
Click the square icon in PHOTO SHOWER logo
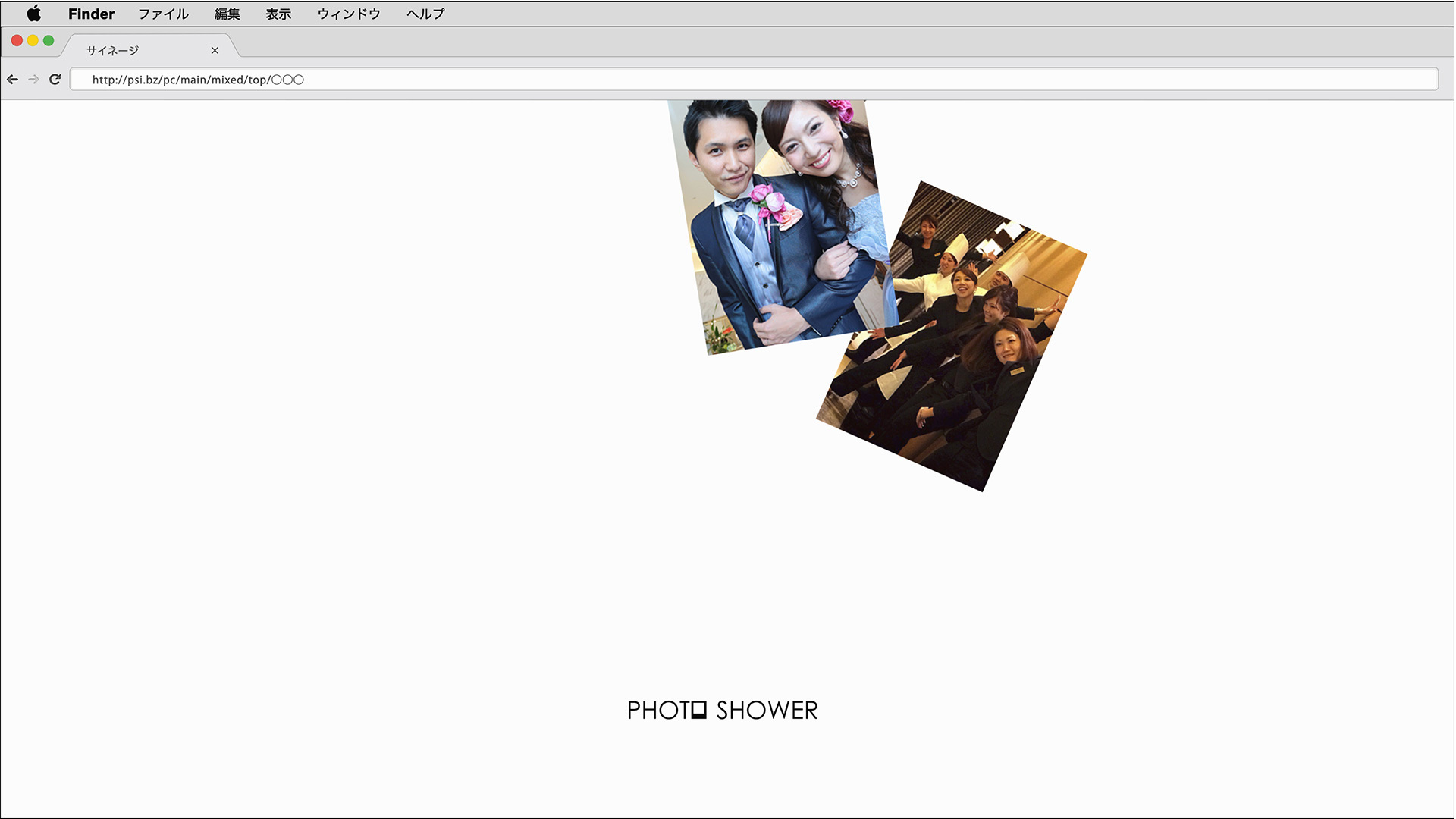[698, 711]
